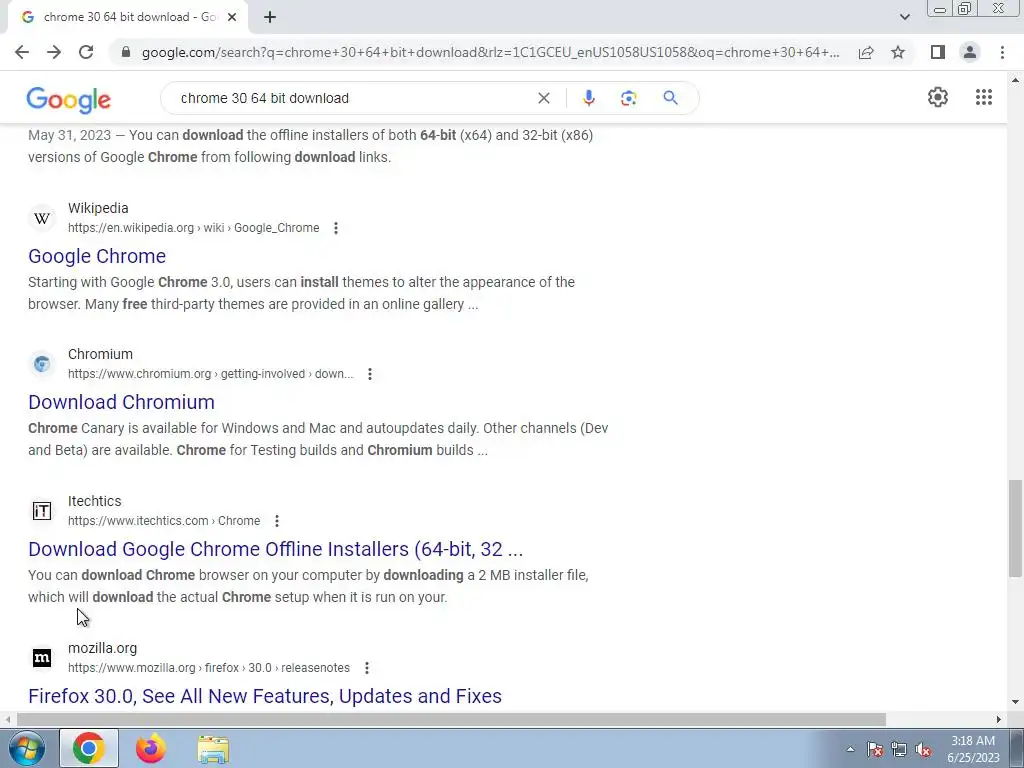Open more options for mozilla.org result
Screen dimensions: 1024x768
366,667
